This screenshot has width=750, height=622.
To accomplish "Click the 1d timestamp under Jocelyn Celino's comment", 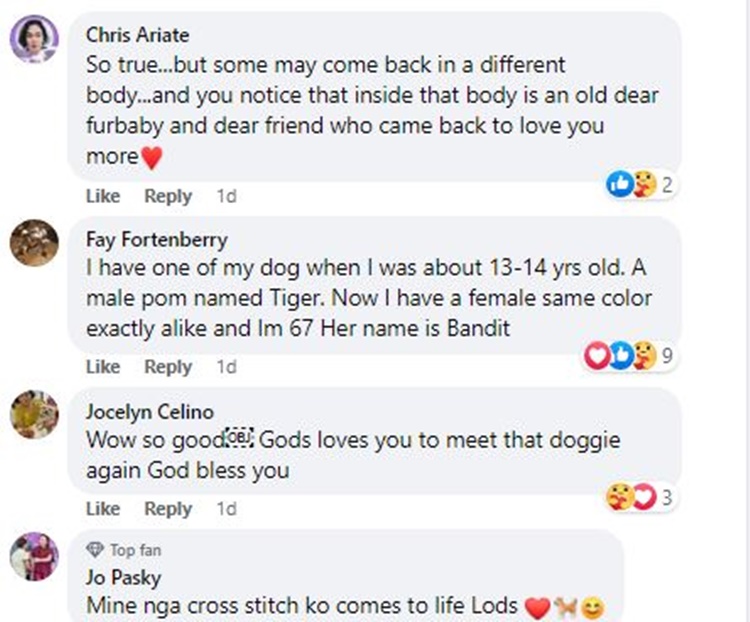I will click(226, 508).
